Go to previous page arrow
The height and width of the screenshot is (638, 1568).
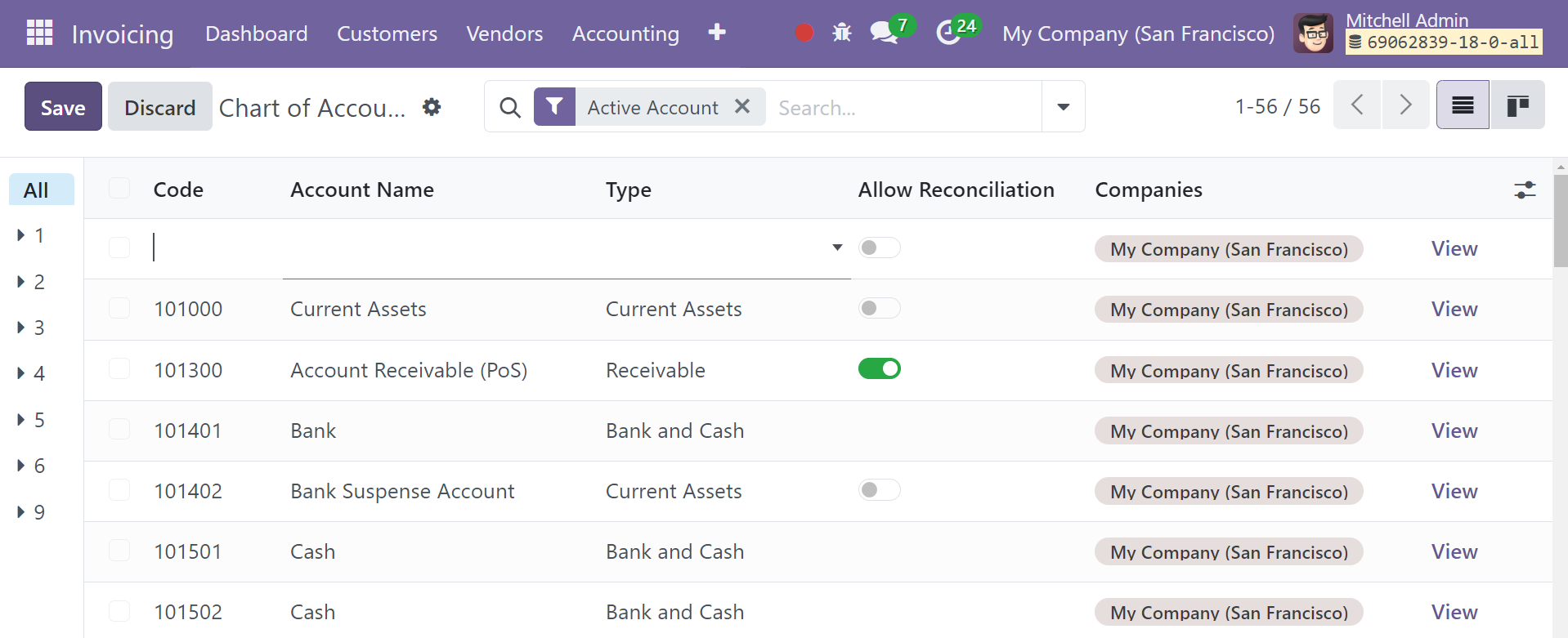click(x=1357, y=105)
